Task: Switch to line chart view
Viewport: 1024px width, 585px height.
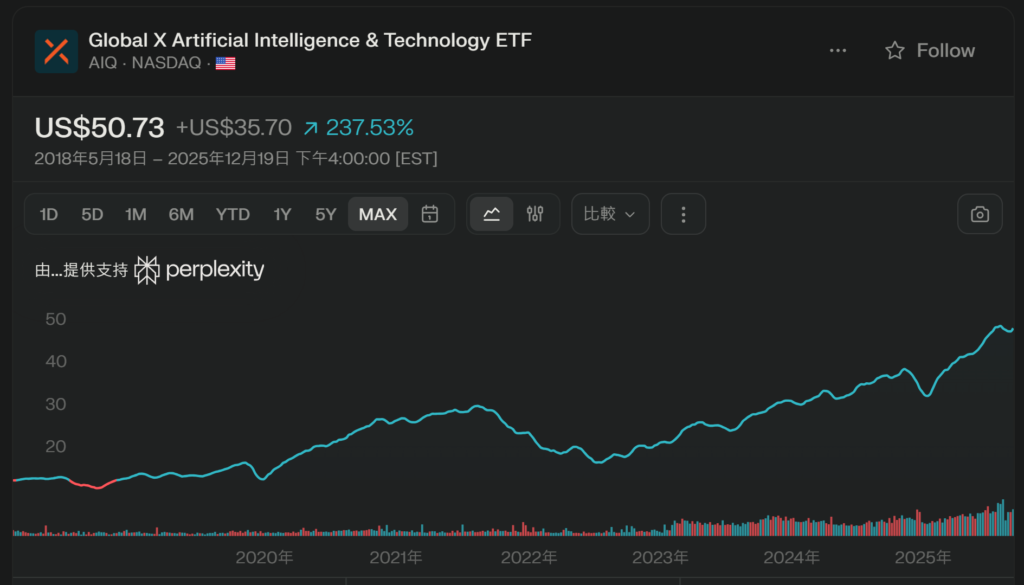Action: point(491,214)
